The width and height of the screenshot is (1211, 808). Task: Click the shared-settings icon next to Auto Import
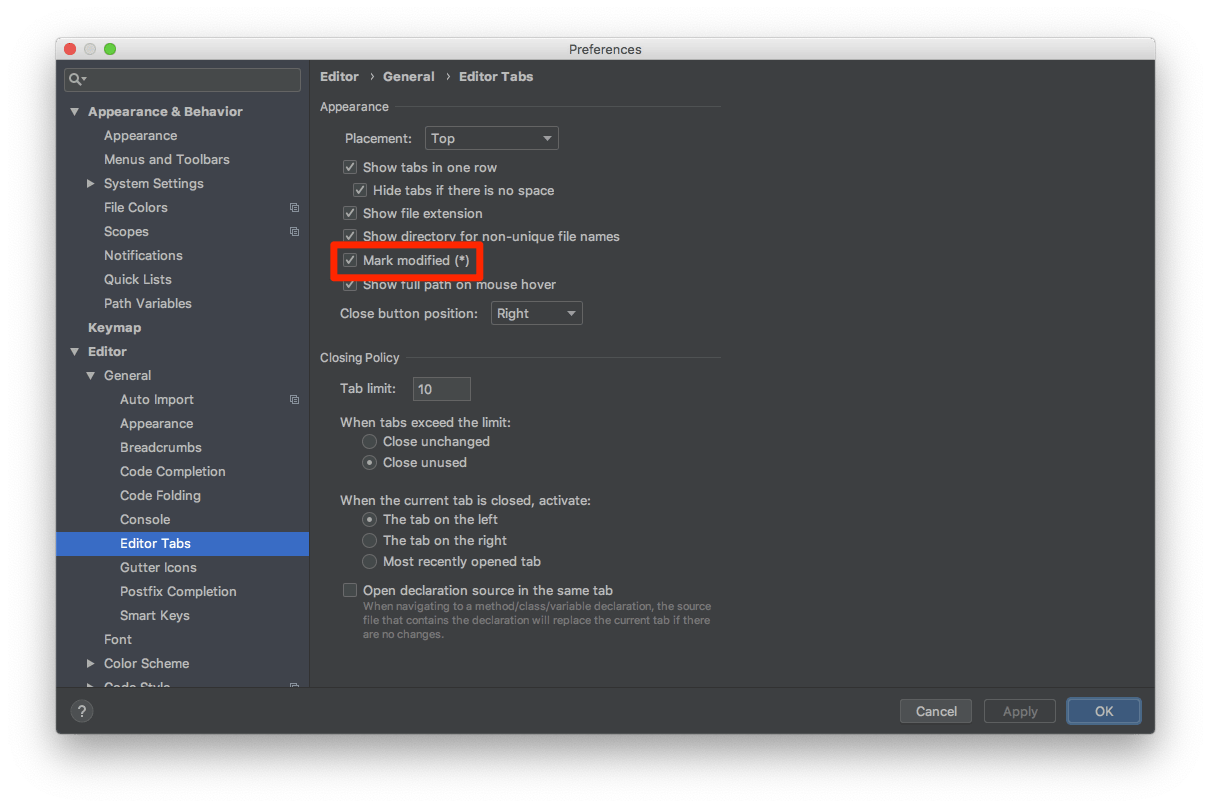294,399
